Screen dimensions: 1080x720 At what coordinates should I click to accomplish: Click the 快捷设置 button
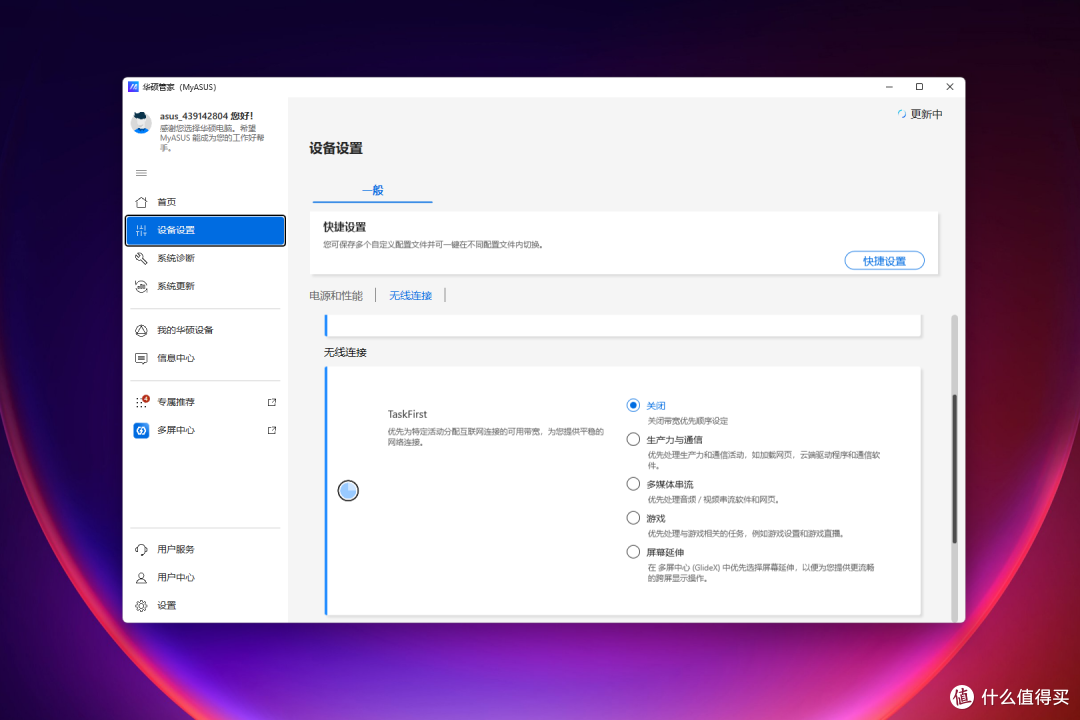(884, 260)
